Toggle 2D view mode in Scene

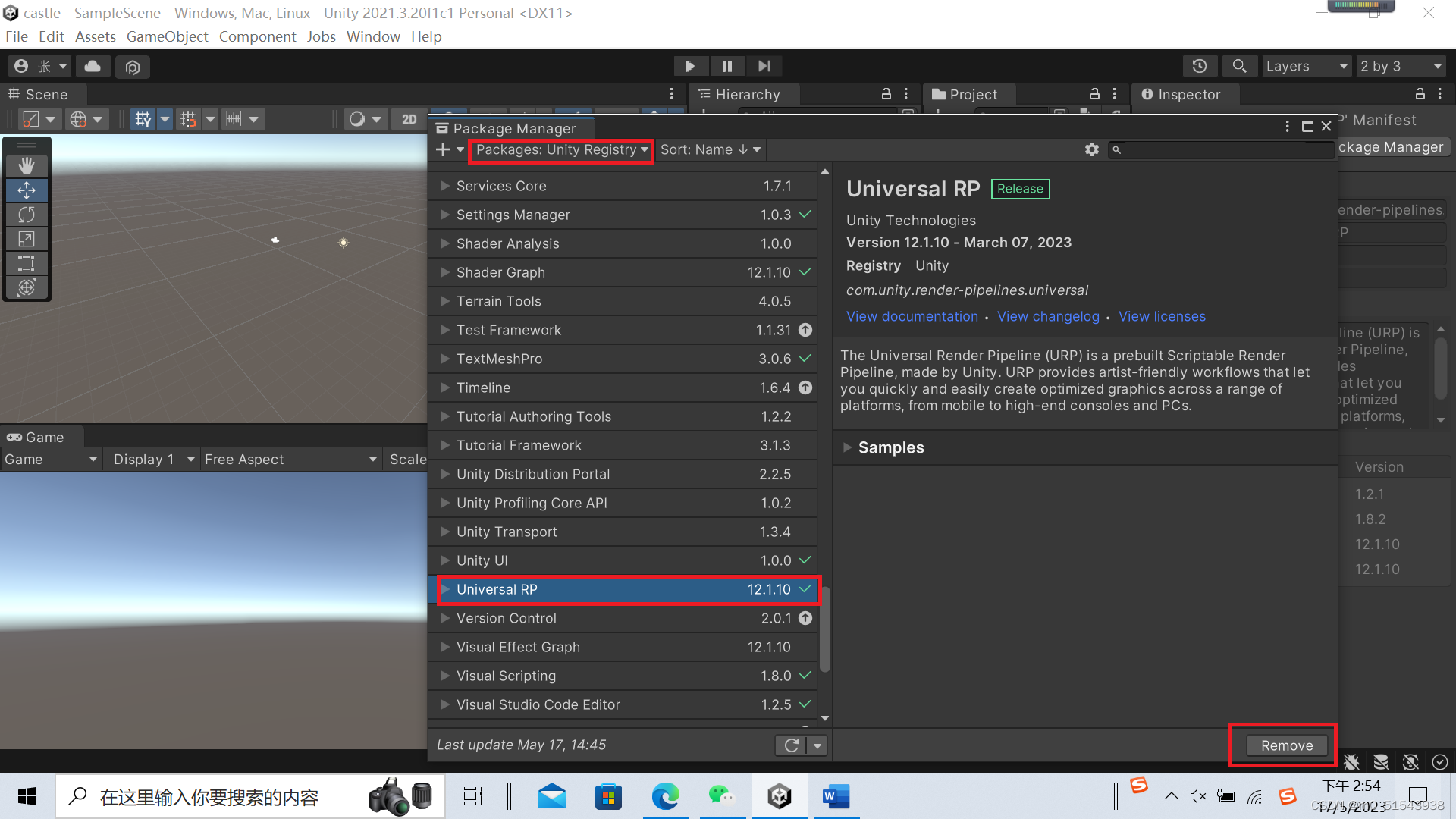409,119
